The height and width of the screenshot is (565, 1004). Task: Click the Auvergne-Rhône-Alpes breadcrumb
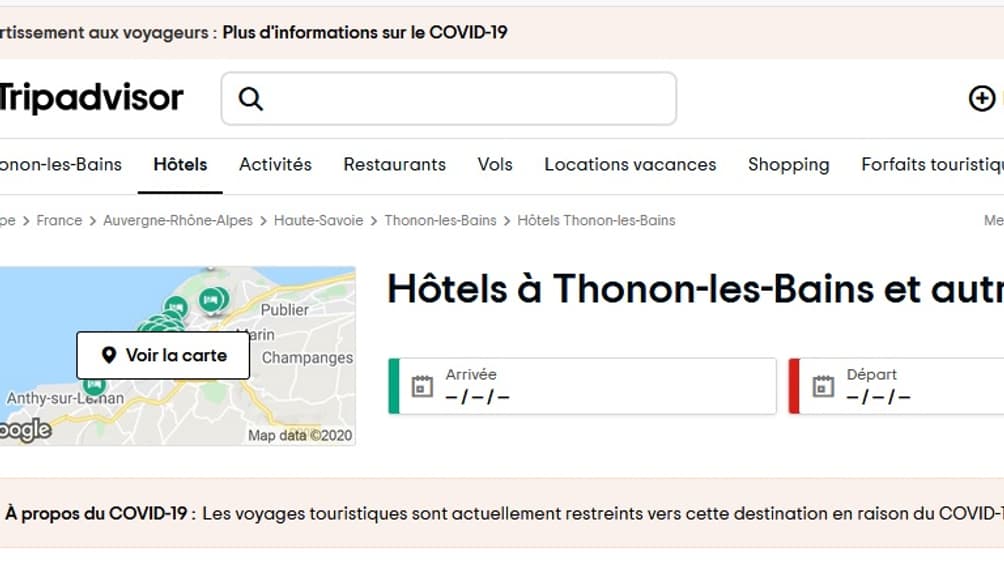(178, 220)
